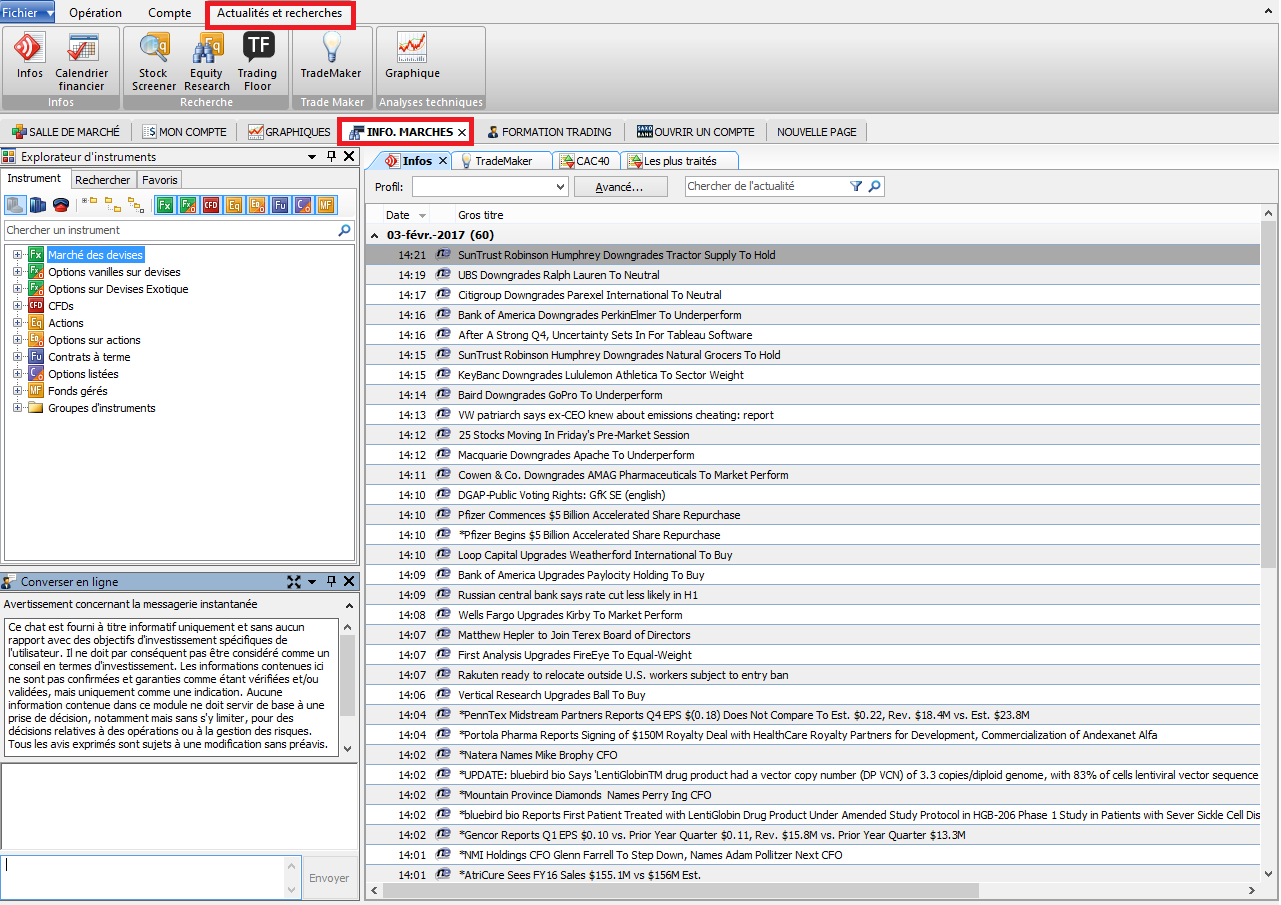1281x905 pixels.
Task: Open the GRAPHIQUES page tab
Action: coord(289,132)
